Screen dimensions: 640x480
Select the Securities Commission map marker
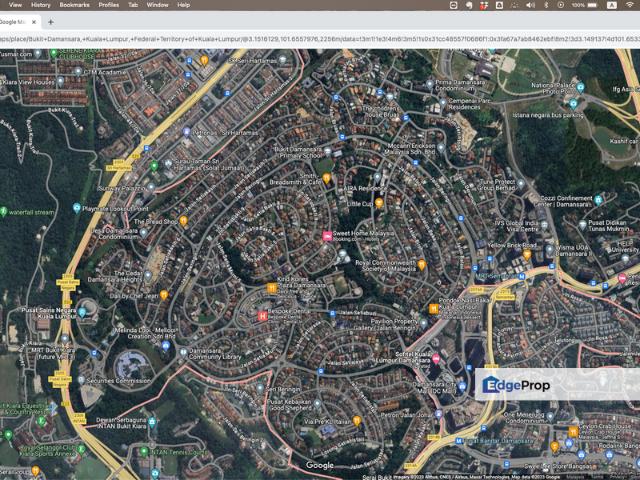[81, 381]
